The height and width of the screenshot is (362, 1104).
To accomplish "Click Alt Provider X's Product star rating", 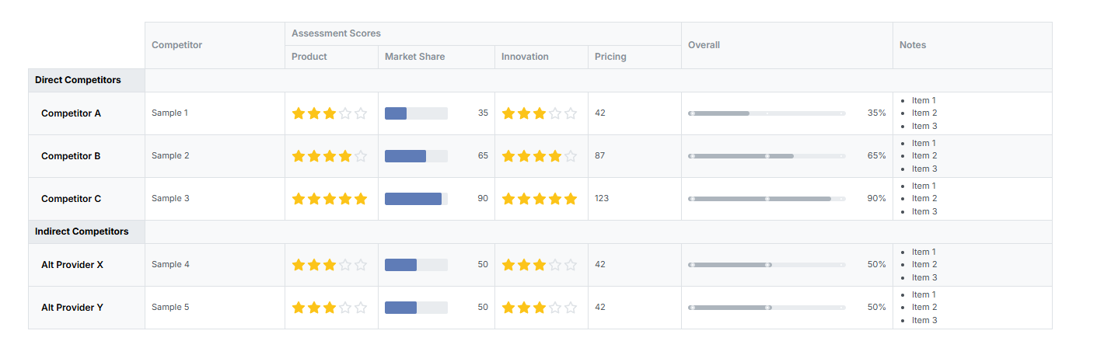I will click(330, 265).
